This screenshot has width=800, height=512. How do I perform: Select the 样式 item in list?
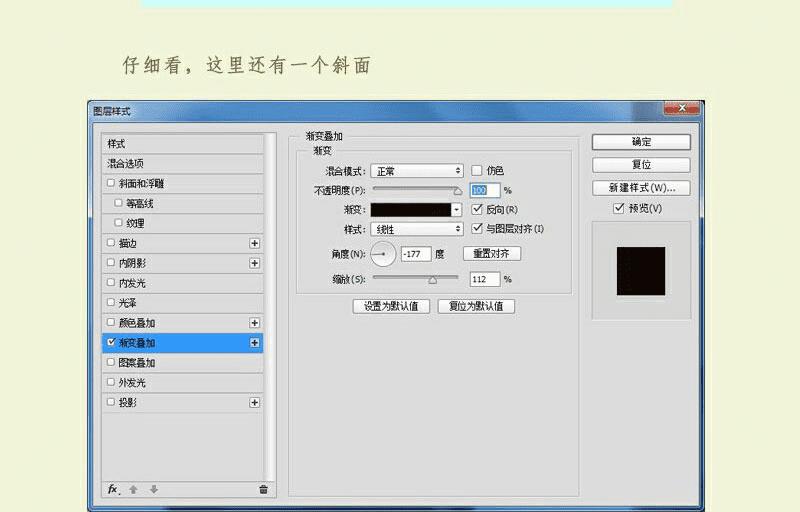(182, 144)
